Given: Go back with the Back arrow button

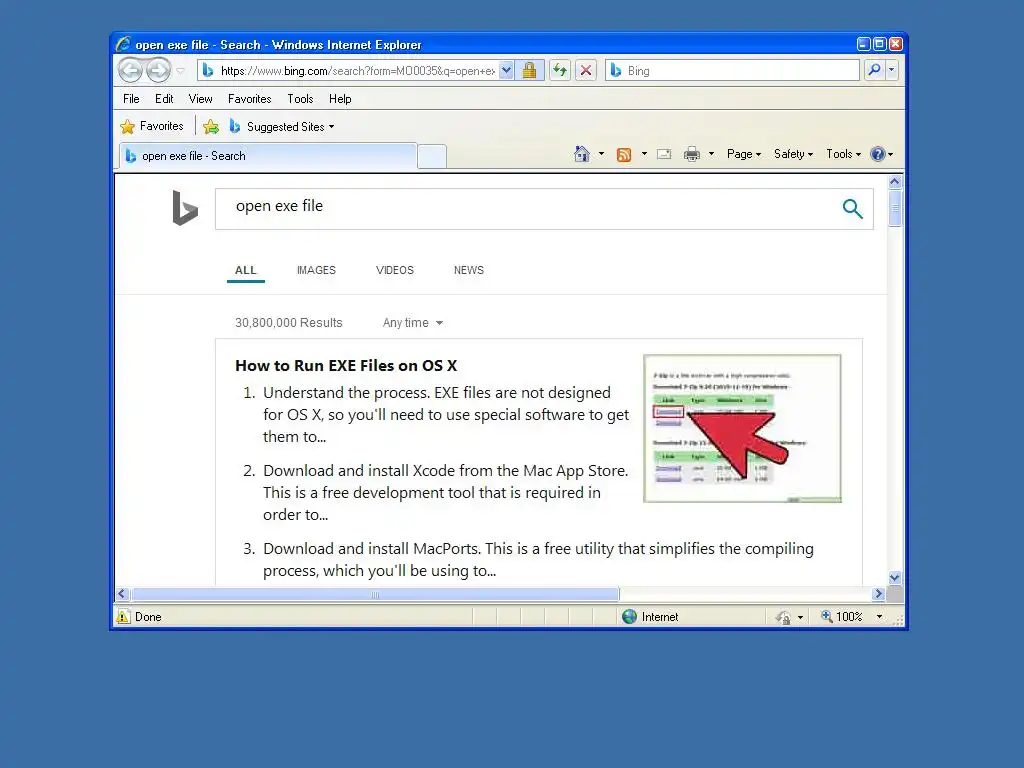Looking at the screenshot, I should point(131,70).
